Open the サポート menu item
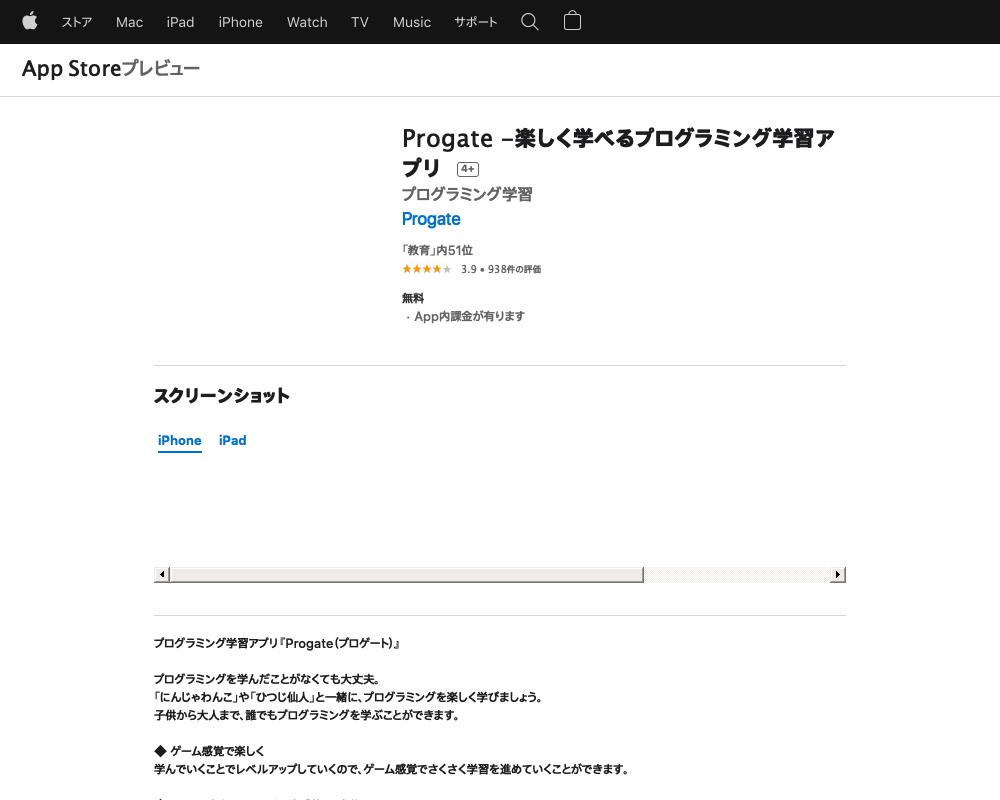The image size is (1000, 800). tap(475, 22)
